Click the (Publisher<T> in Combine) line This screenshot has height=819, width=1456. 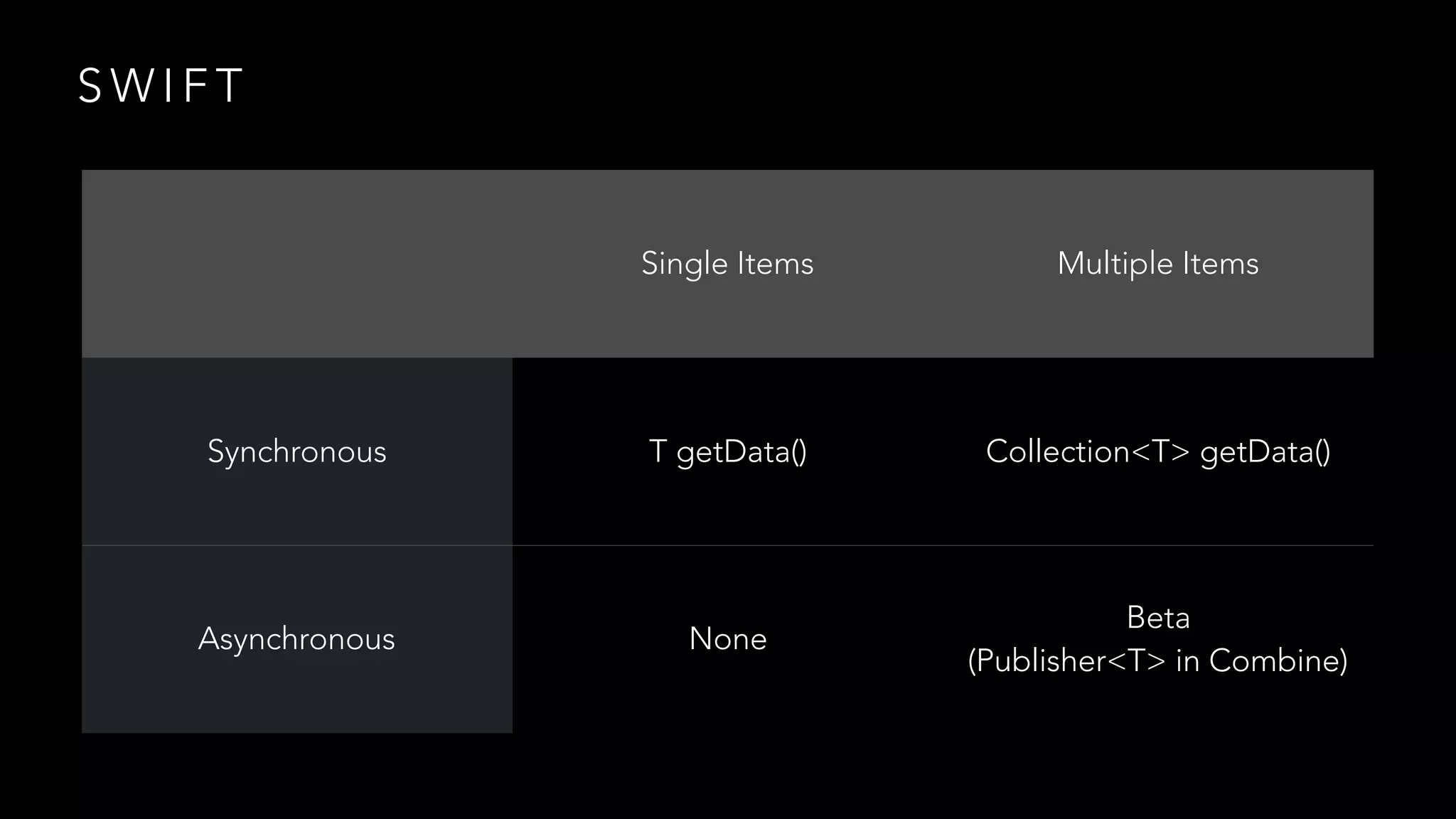point(1157,661)
